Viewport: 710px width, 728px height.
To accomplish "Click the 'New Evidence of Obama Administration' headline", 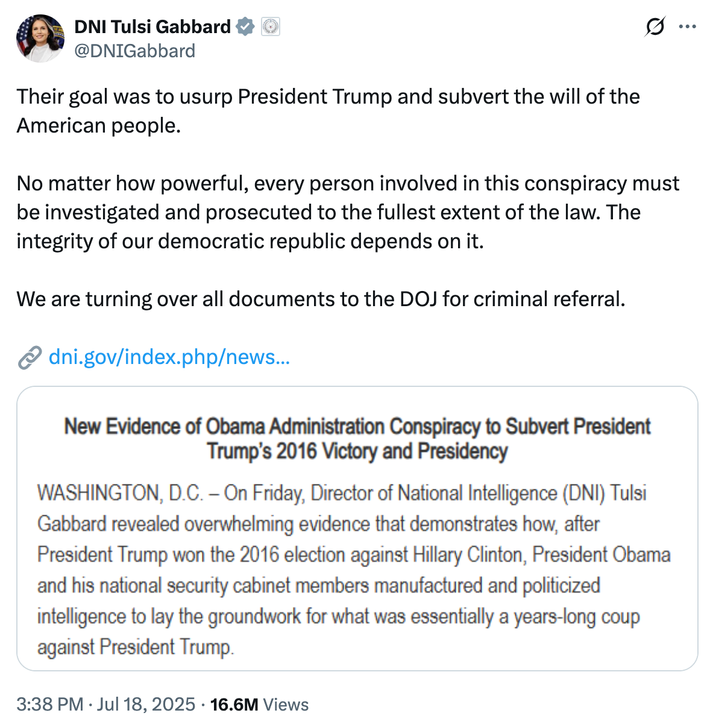I will 357,439.
